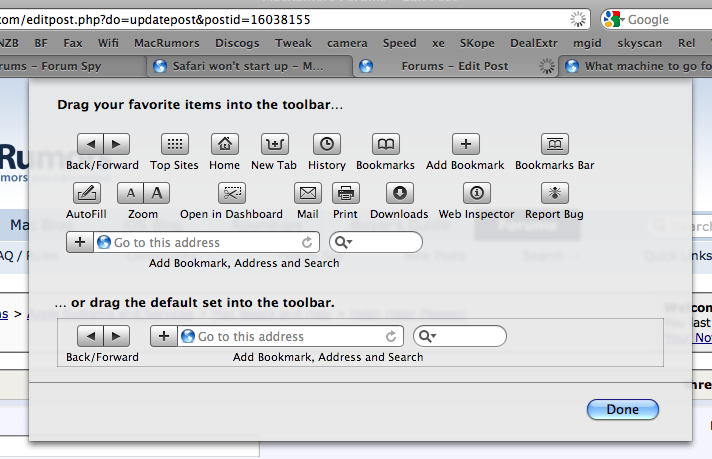
Task: Open the BF bookmark
Action: pos(41,43)
